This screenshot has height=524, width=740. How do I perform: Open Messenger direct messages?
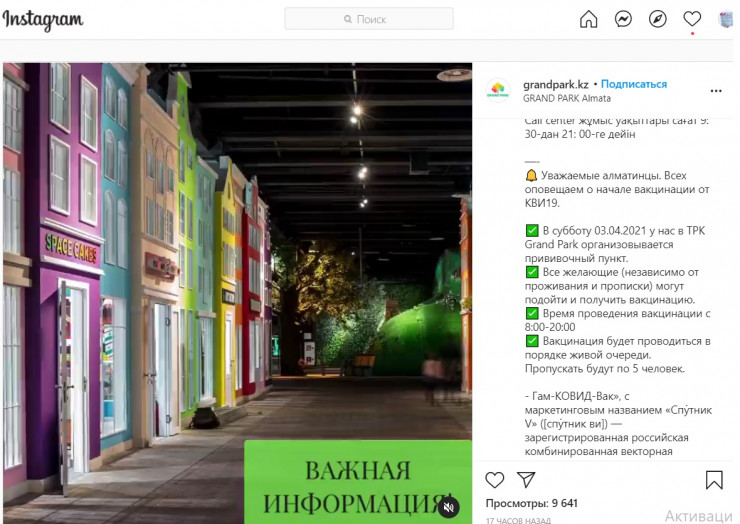click(623, 19)
